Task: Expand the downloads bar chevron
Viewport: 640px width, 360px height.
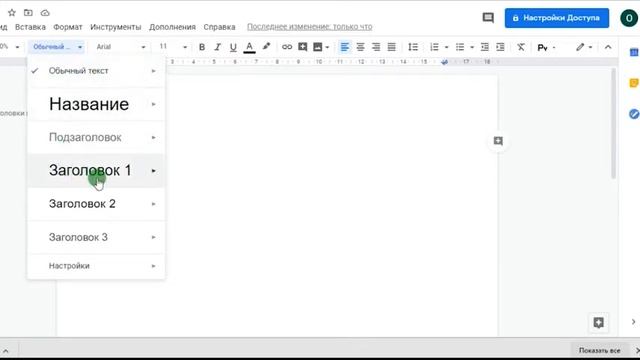Action: (x=6, y=351)
